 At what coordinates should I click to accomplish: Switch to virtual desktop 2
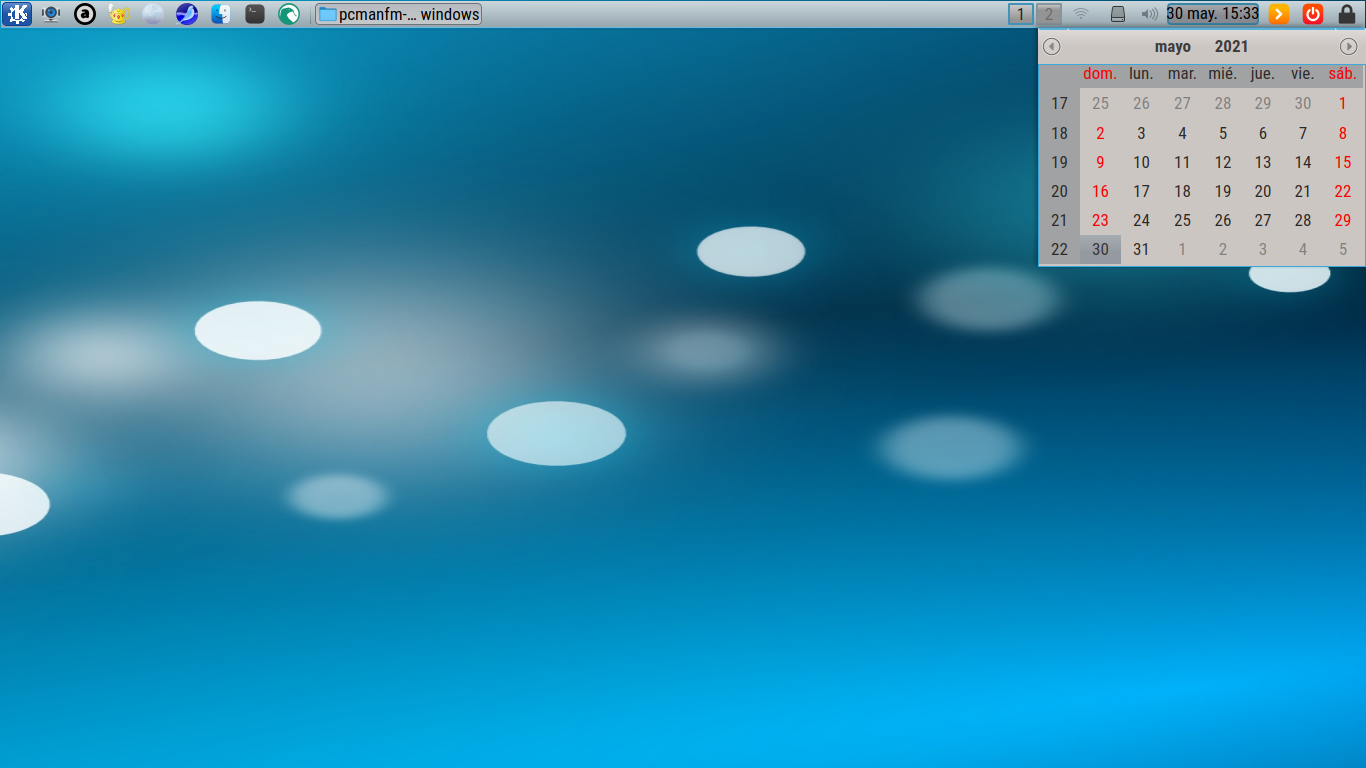pyautogui.click(x=1048, y=14)
